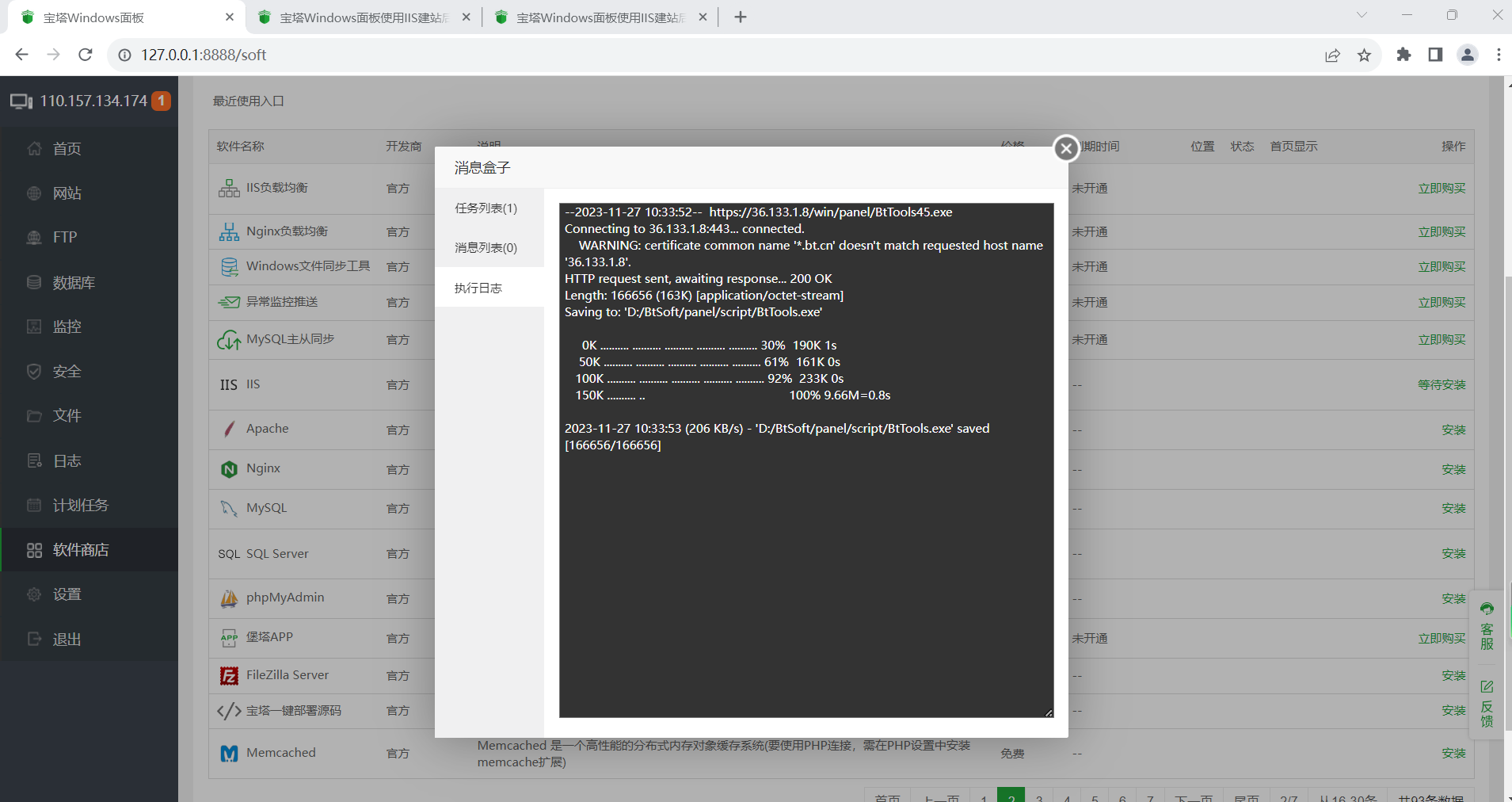Open the browser profile avatar
Image resolution: width=1512 pixels, height=802 pixels.
point(1467,55)
